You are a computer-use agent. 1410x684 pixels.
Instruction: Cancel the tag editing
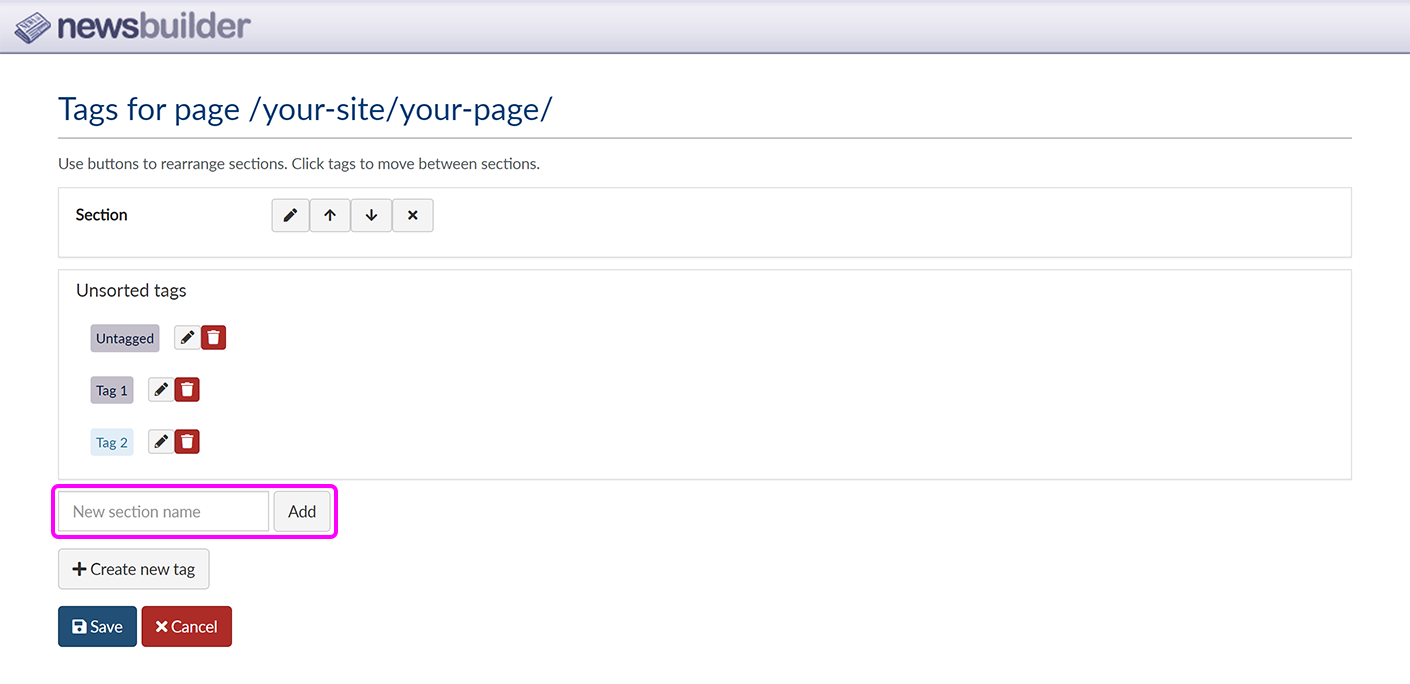(x=187, y=627)
